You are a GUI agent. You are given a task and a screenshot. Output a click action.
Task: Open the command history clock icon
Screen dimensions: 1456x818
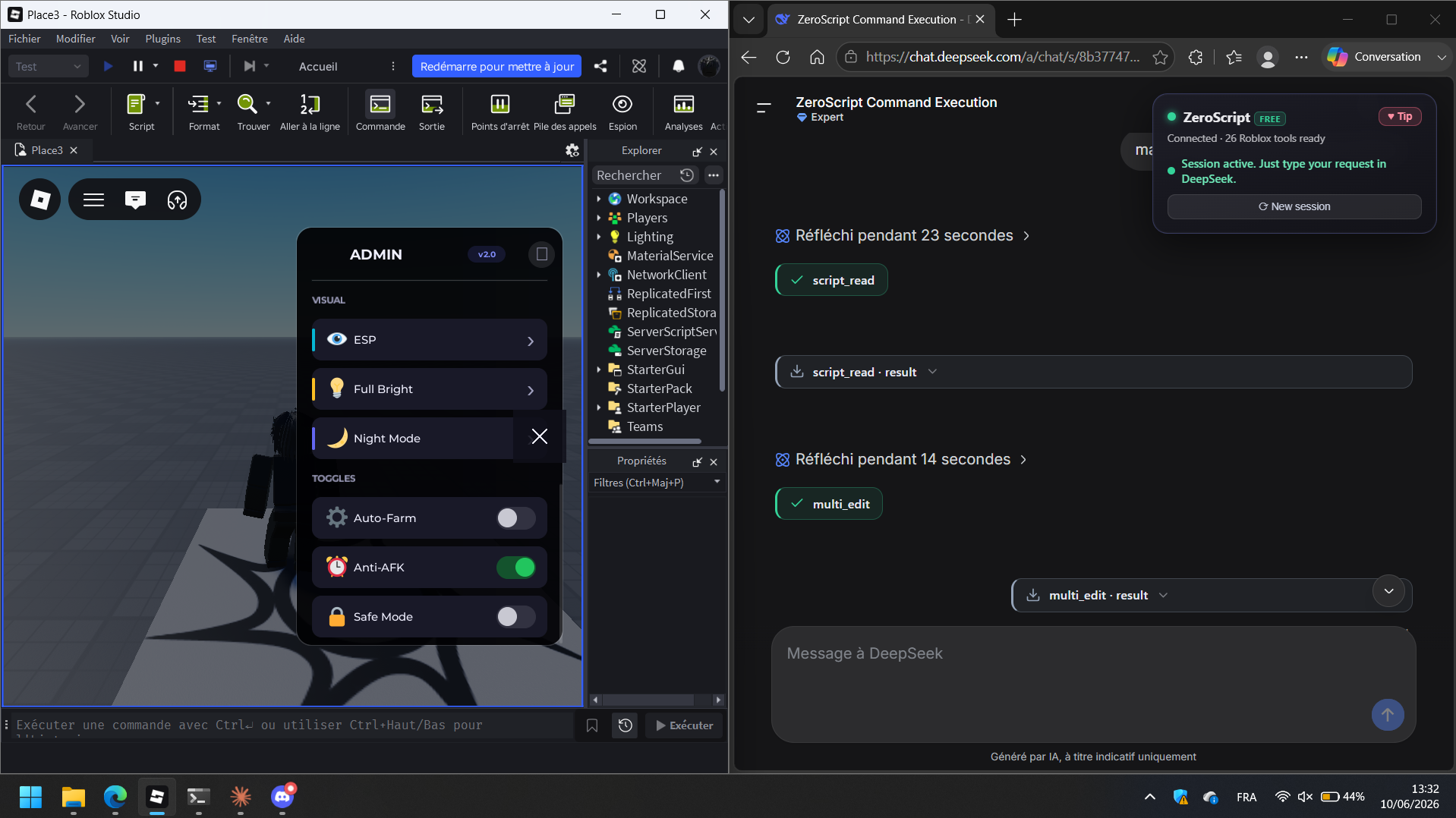[626, 725]
